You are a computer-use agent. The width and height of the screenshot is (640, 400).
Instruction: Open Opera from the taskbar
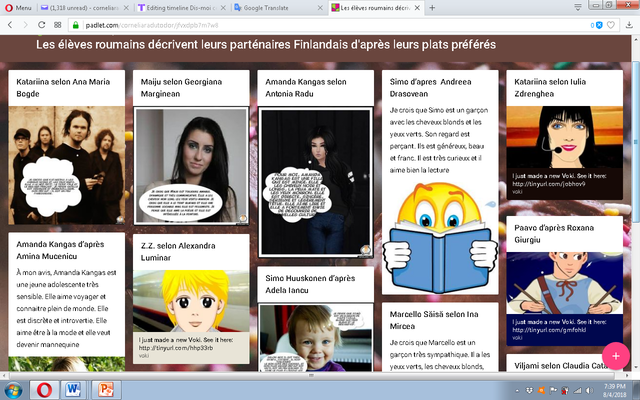[44, 390]
